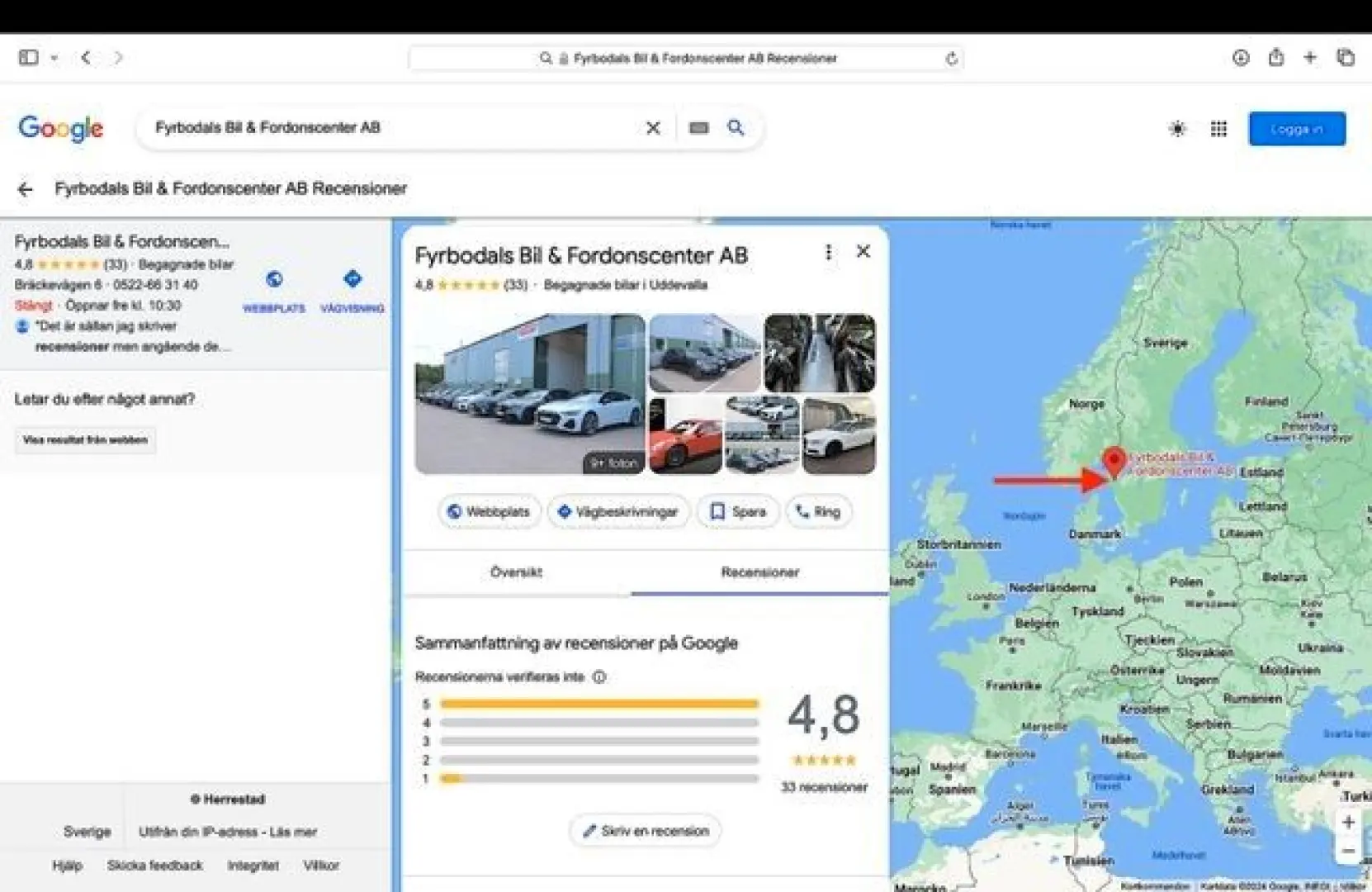The height and width of the screenshot is (892, 1372).
Task: Go back using the Recensioner arrow
Action: point(26,189)
